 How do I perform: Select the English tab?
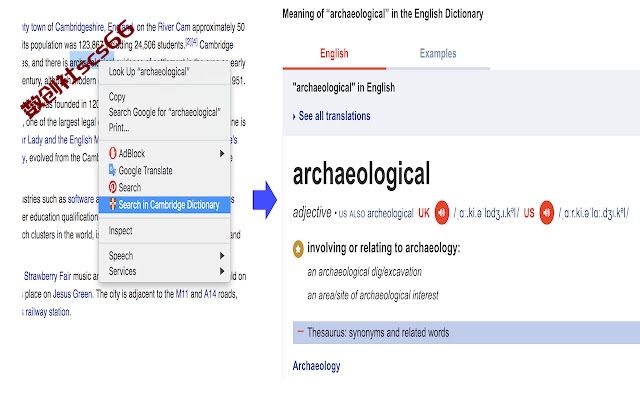[x=334, y=53]
